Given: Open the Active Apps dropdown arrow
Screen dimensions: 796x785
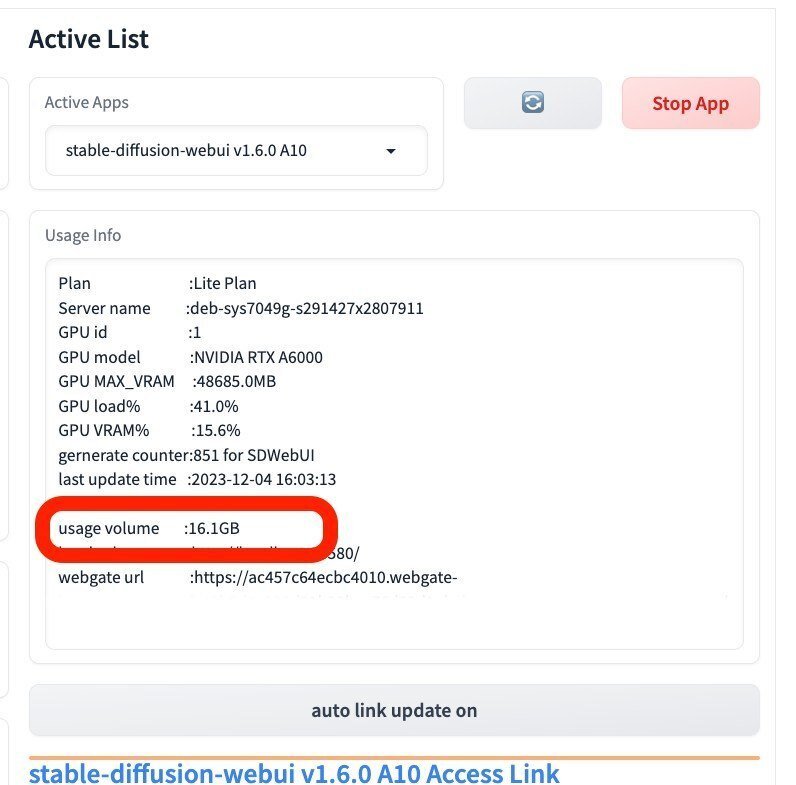Looking at the screenshot, I should [x=391, y=151].
